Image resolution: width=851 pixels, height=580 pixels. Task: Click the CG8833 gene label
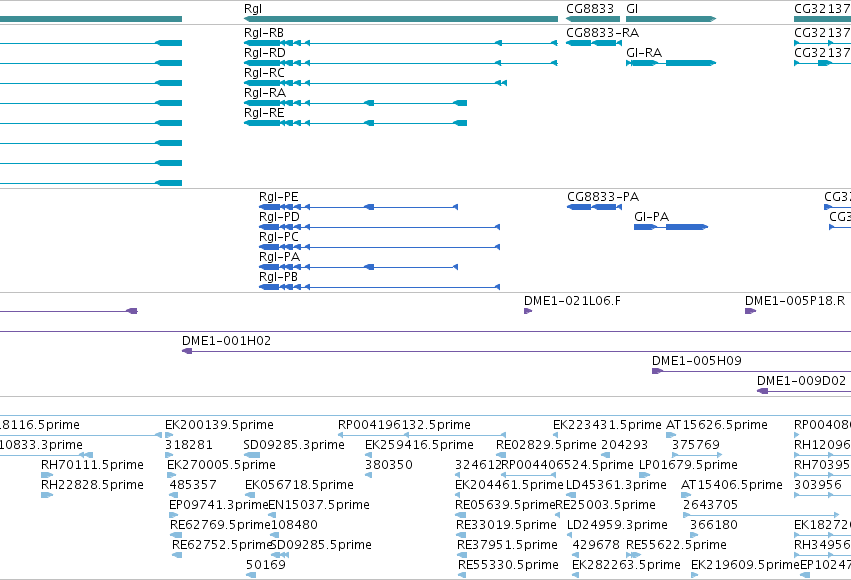point(590,9)
